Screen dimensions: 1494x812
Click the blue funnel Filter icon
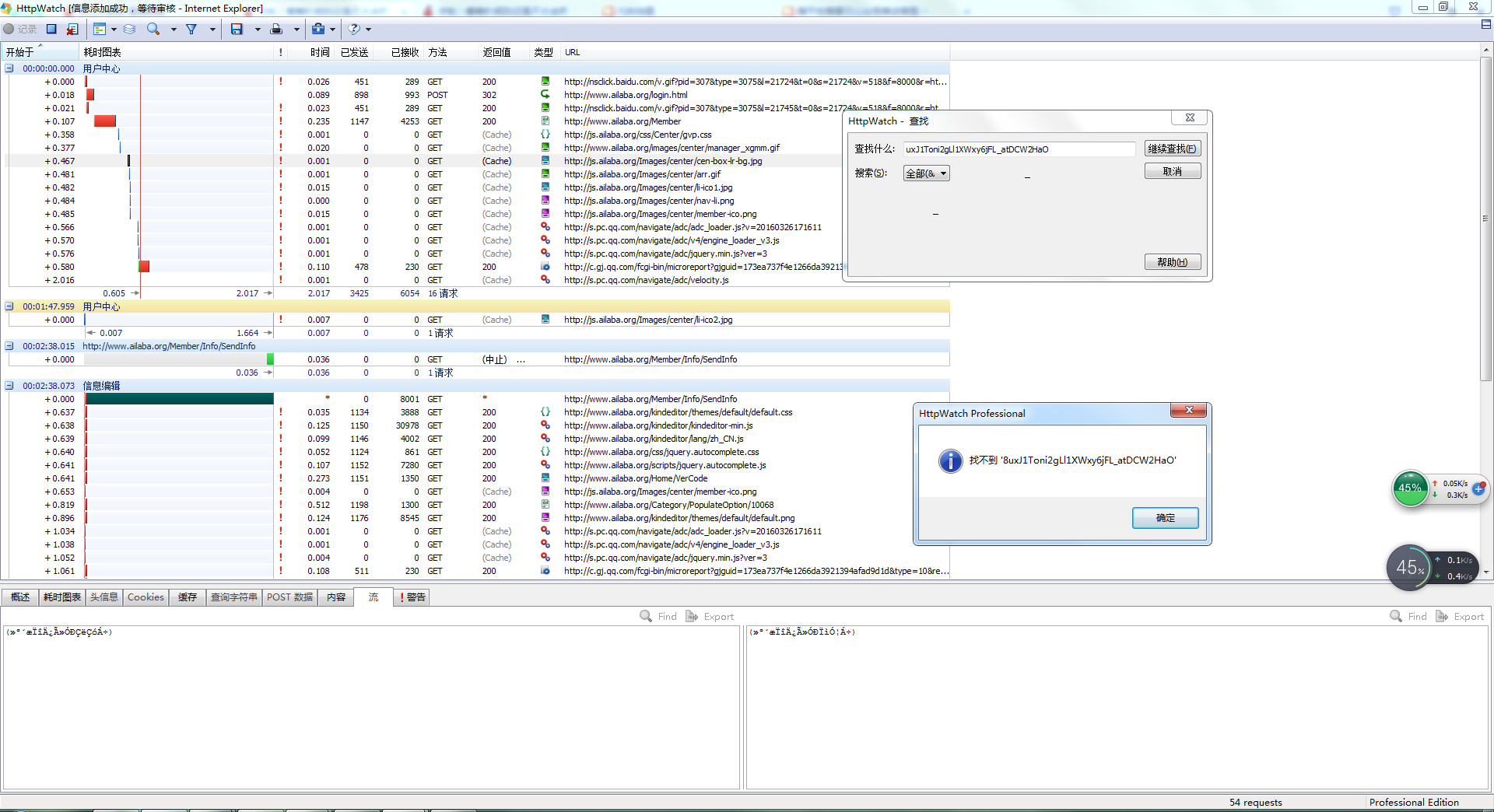tap(191, 29)
